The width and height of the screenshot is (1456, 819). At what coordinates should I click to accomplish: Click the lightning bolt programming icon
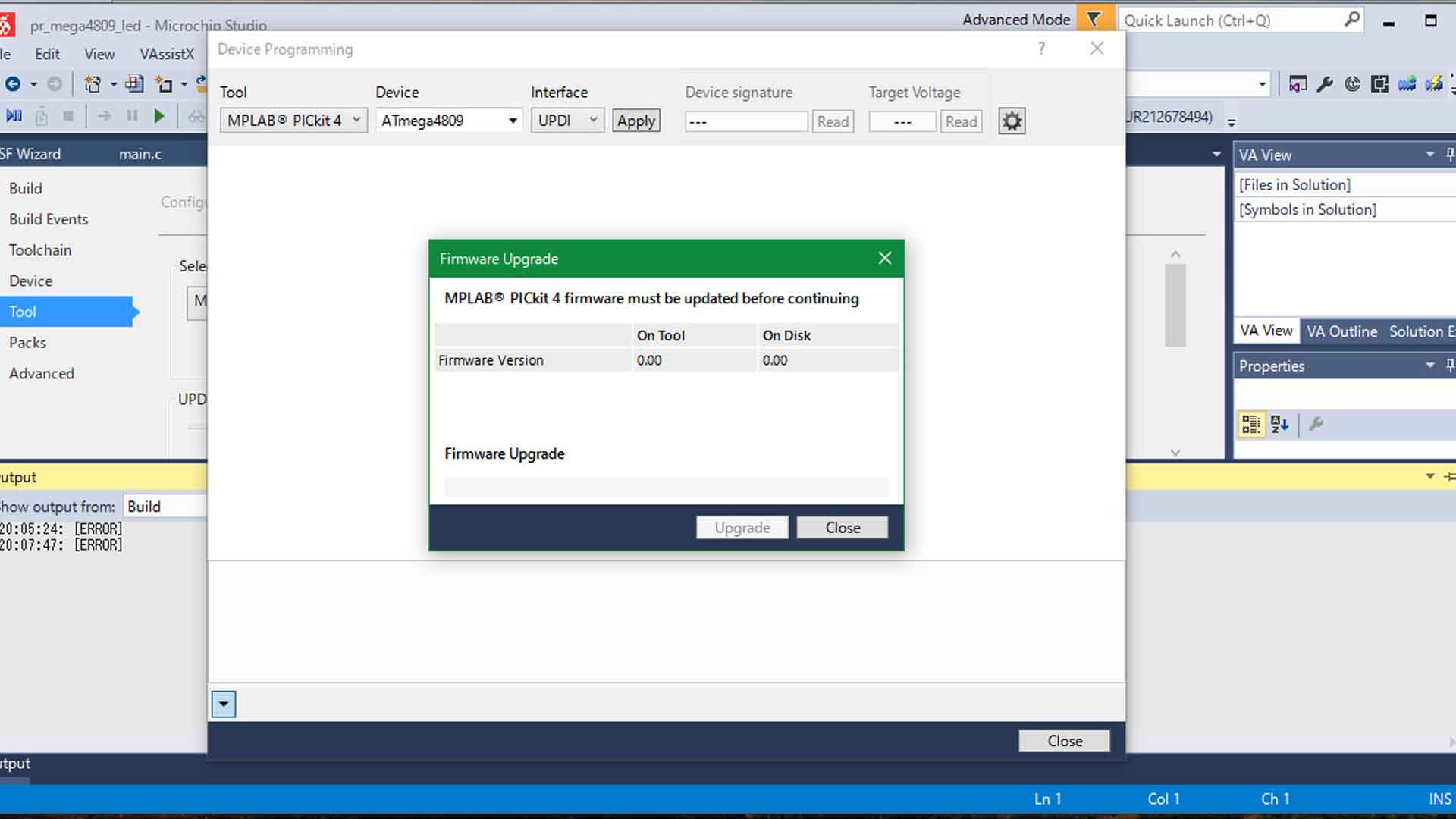[1433, 84]
